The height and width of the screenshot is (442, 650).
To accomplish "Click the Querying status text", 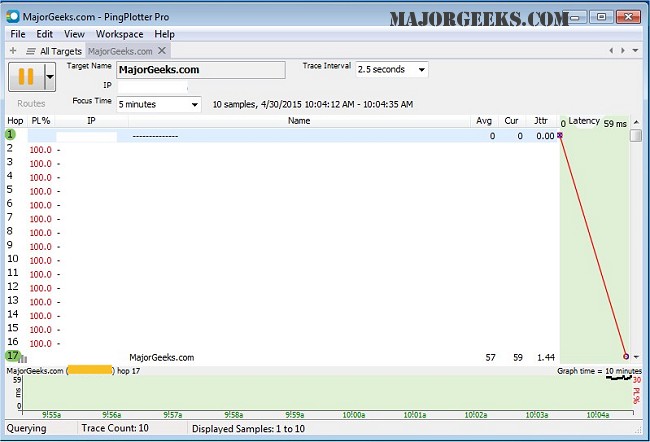I will click(x=27, y=428).
